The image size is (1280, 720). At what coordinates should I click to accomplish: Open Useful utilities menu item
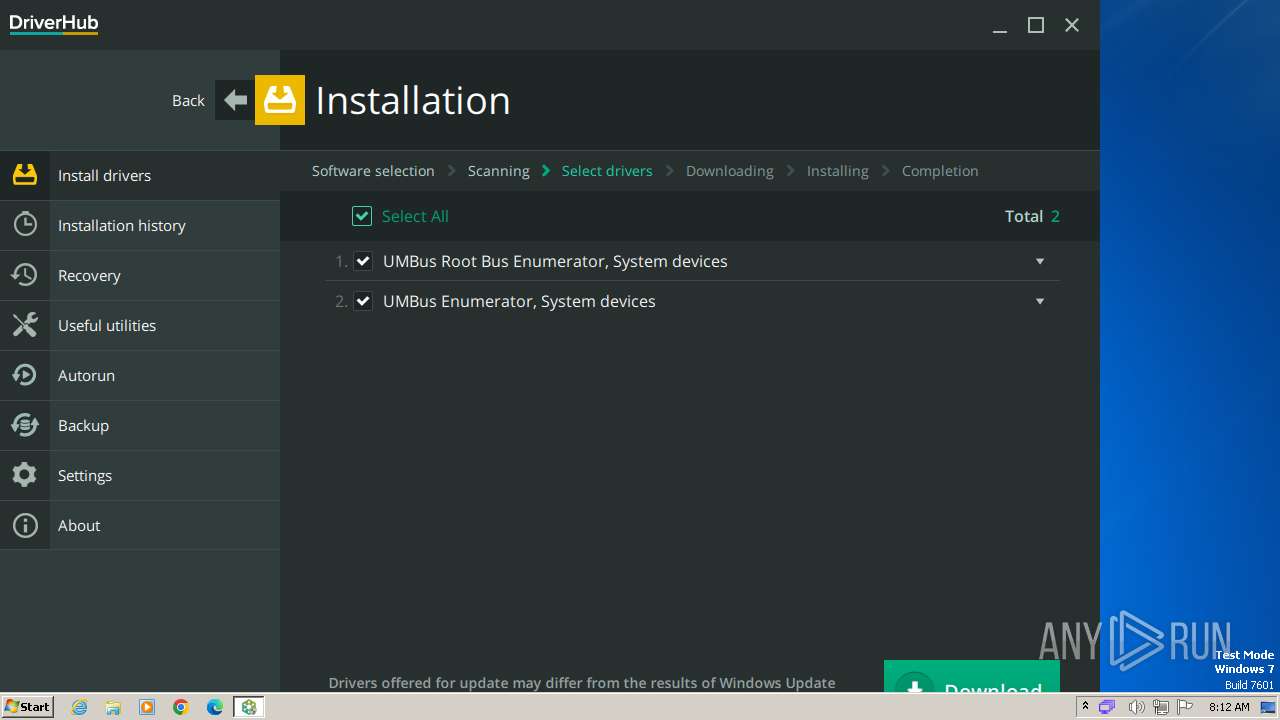click(x=140, y=325)
